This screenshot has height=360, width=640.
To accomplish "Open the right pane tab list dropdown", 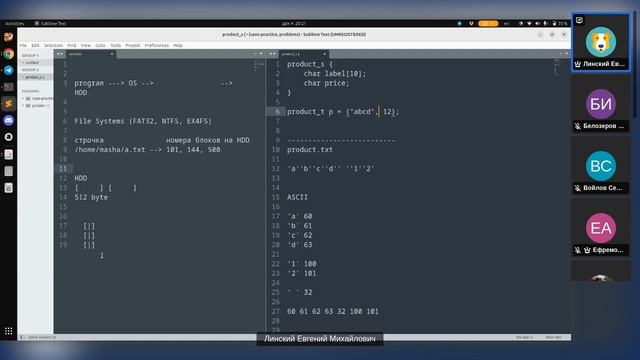I will pos(567,54).
